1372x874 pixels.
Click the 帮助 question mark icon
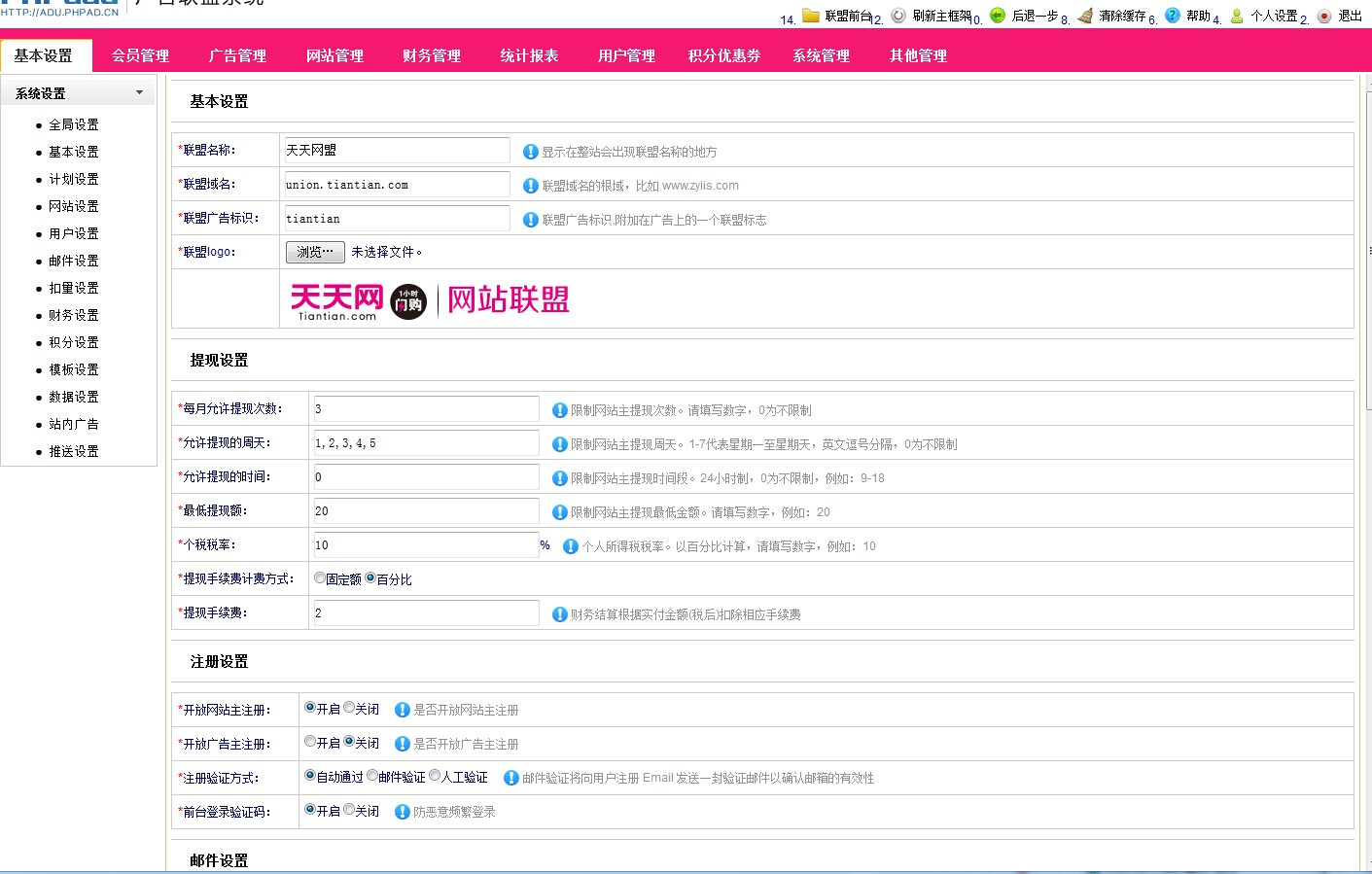(x=1173, y=16)
